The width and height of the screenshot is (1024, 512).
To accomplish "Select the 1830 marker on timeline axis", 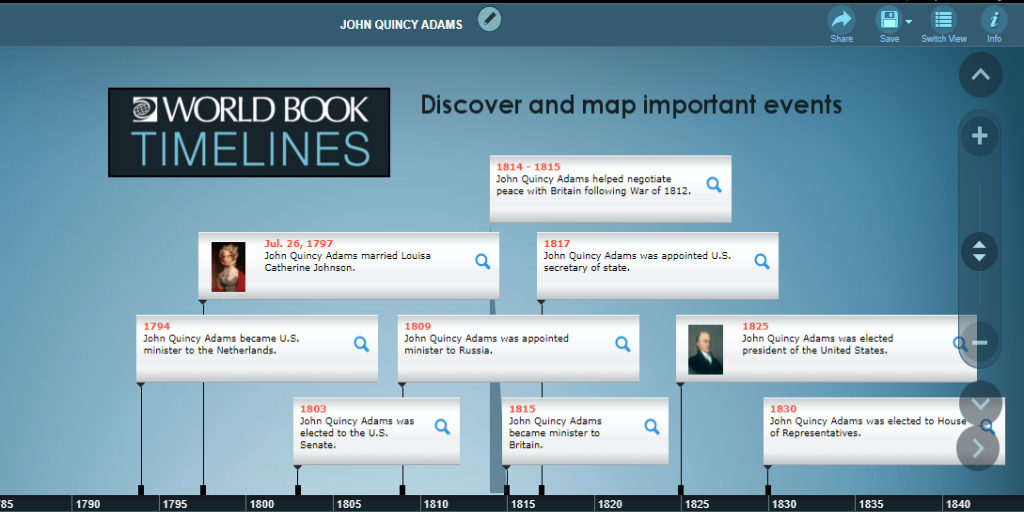I will 768,490.
